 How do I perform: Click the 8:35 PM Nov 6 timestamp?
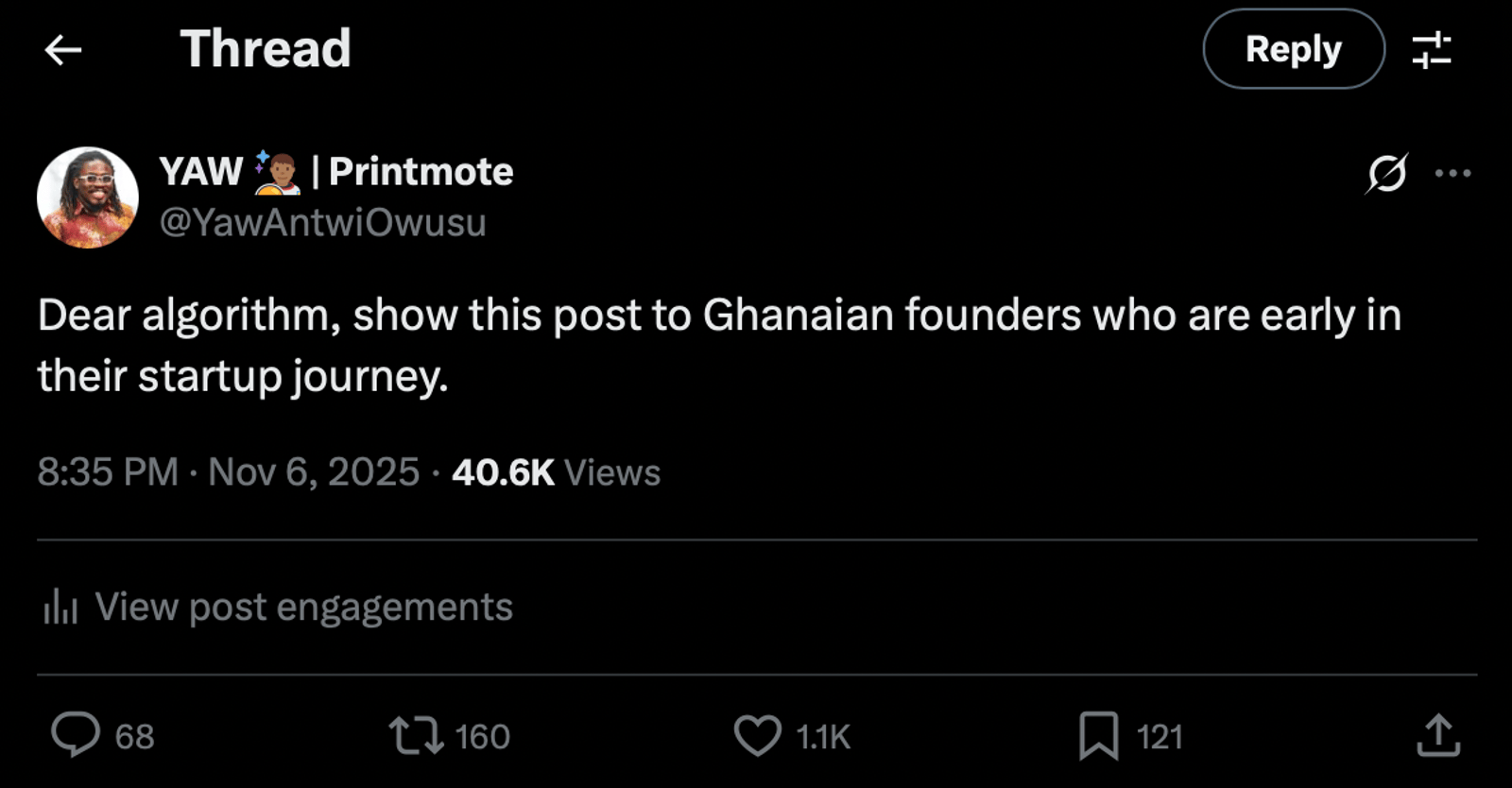tap(228, 472)
